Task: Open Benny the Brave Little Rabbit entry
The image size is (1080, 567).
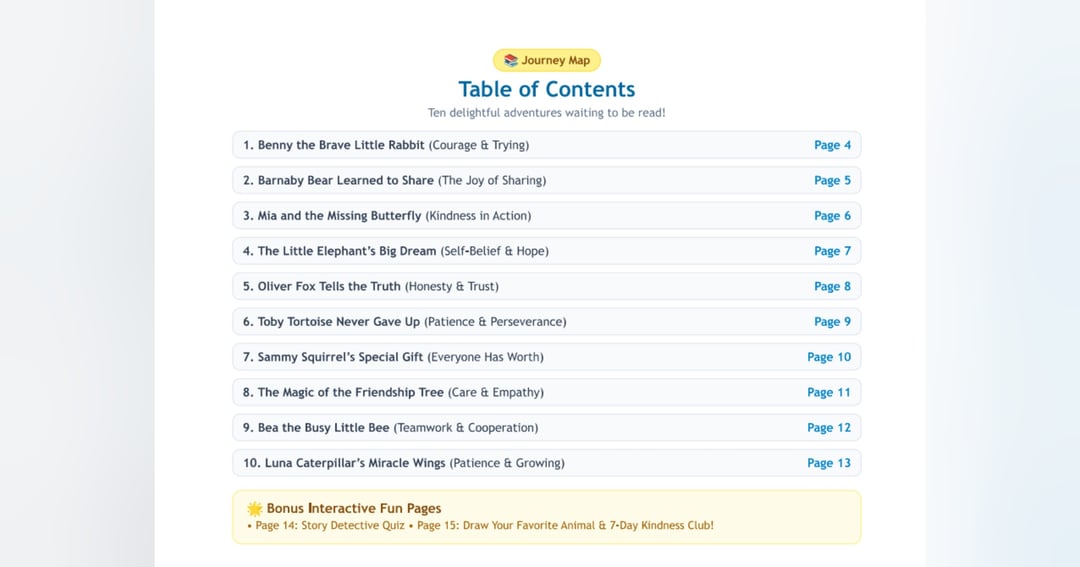Action: click(x=547, y=145)
